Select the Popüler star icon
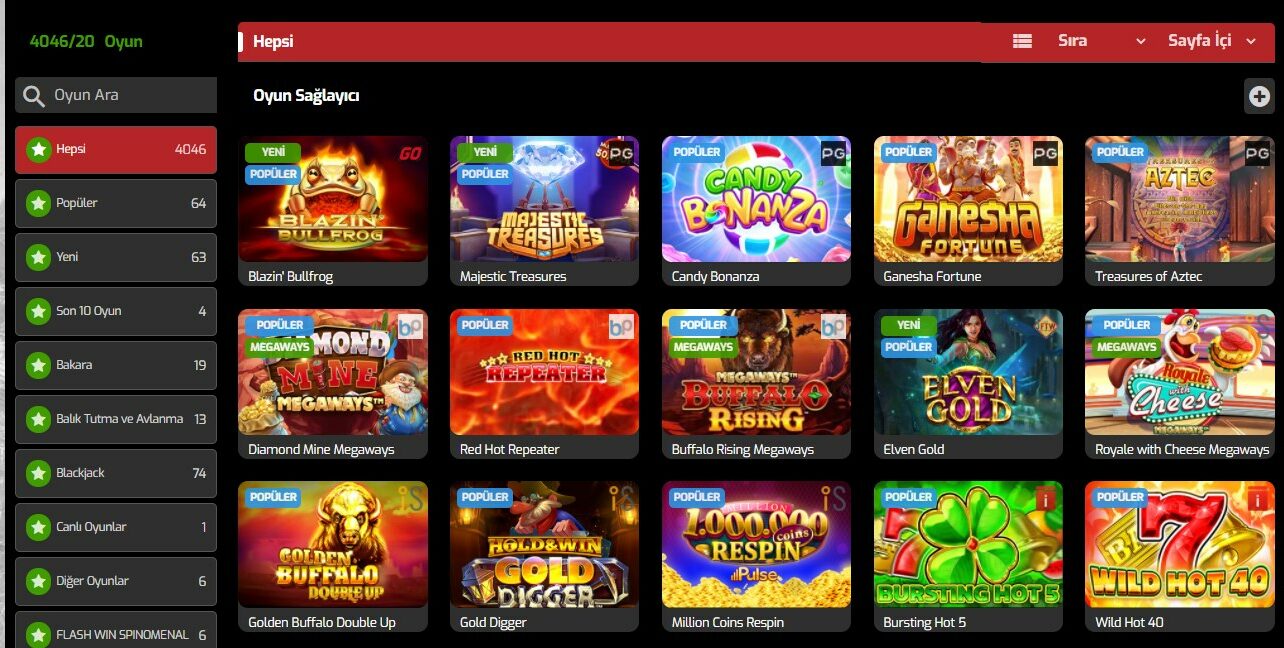This screenshot has height=648, width=1284. (x=38, y=204)
